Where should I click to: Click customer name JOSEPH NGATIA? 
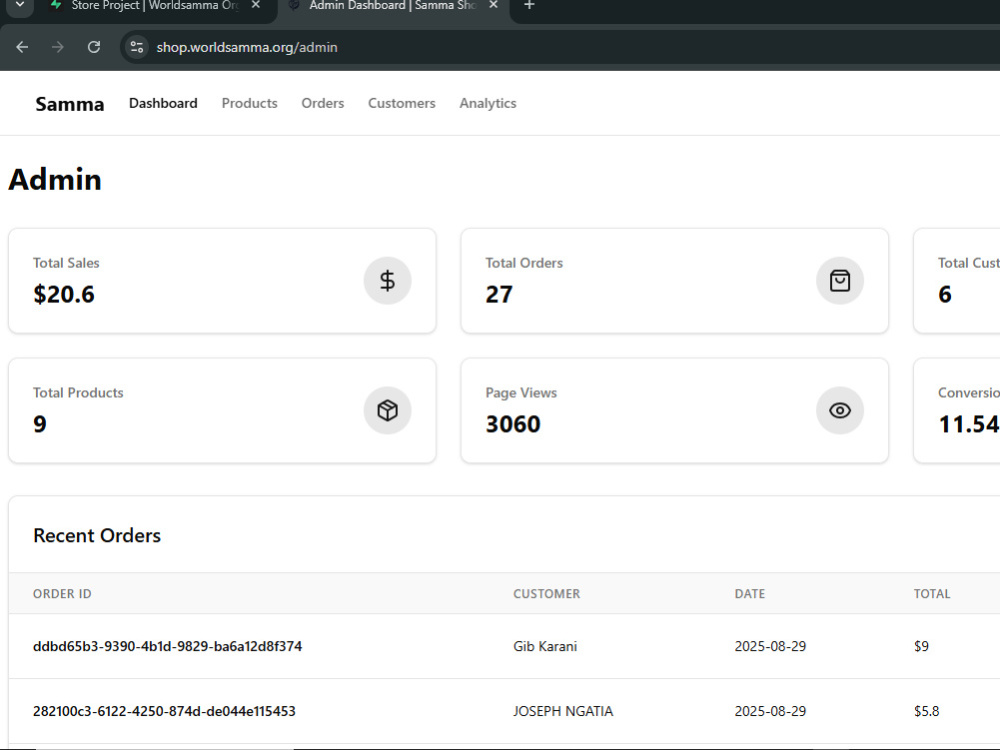[x=562, y=711]
